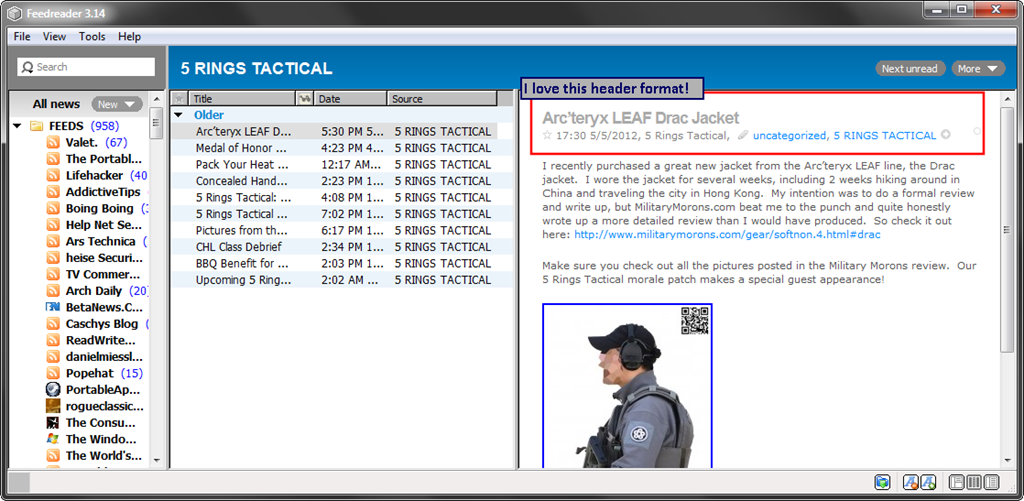This screenshot has height=501, width=1024.
Task: Click the feed tree scrollbar thumb
Action: (156, 123)
